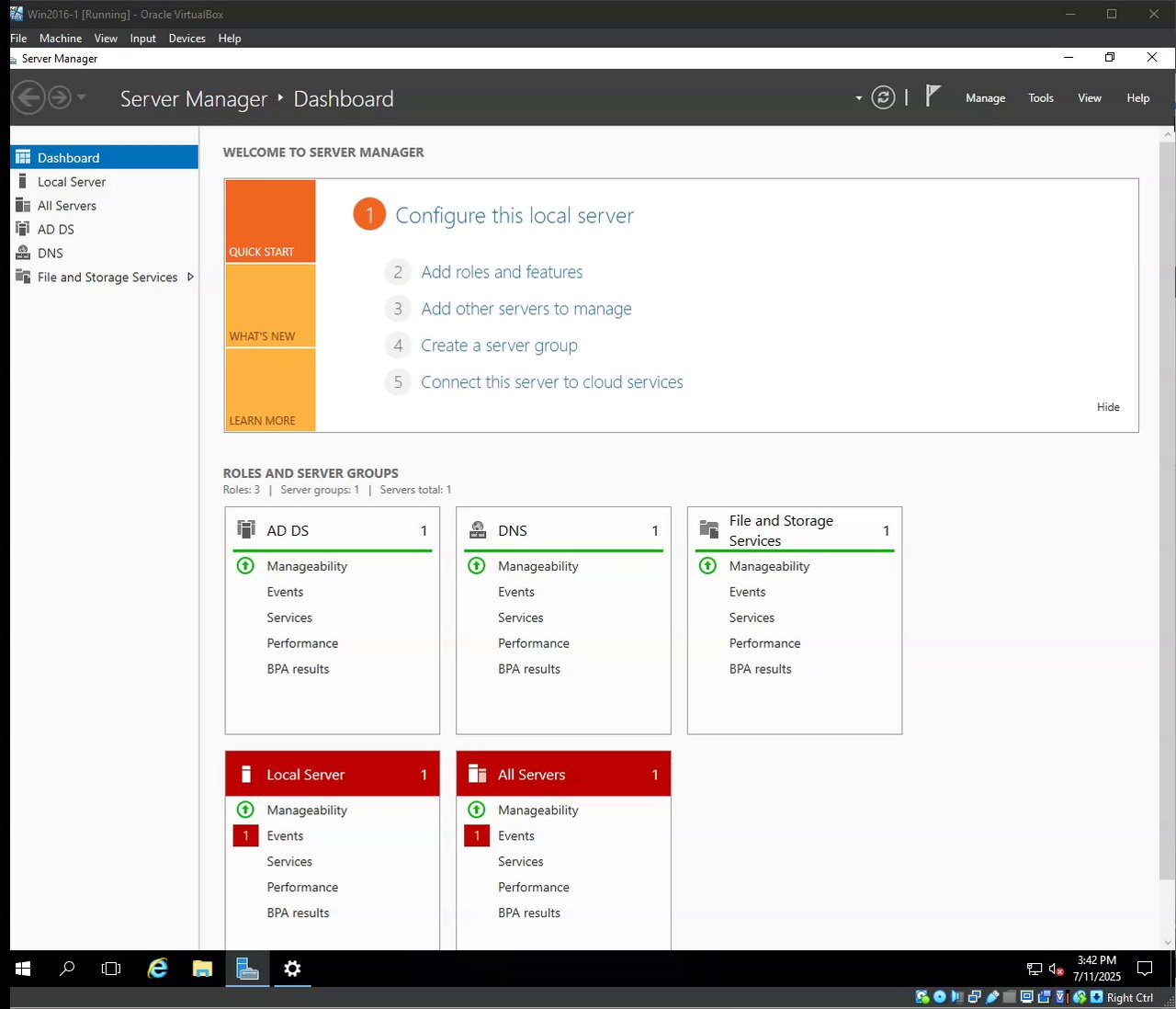Viewport: 1176px width, 1009px height.
Task: Select the QUICK START tab
Action: tap(270, 221)
